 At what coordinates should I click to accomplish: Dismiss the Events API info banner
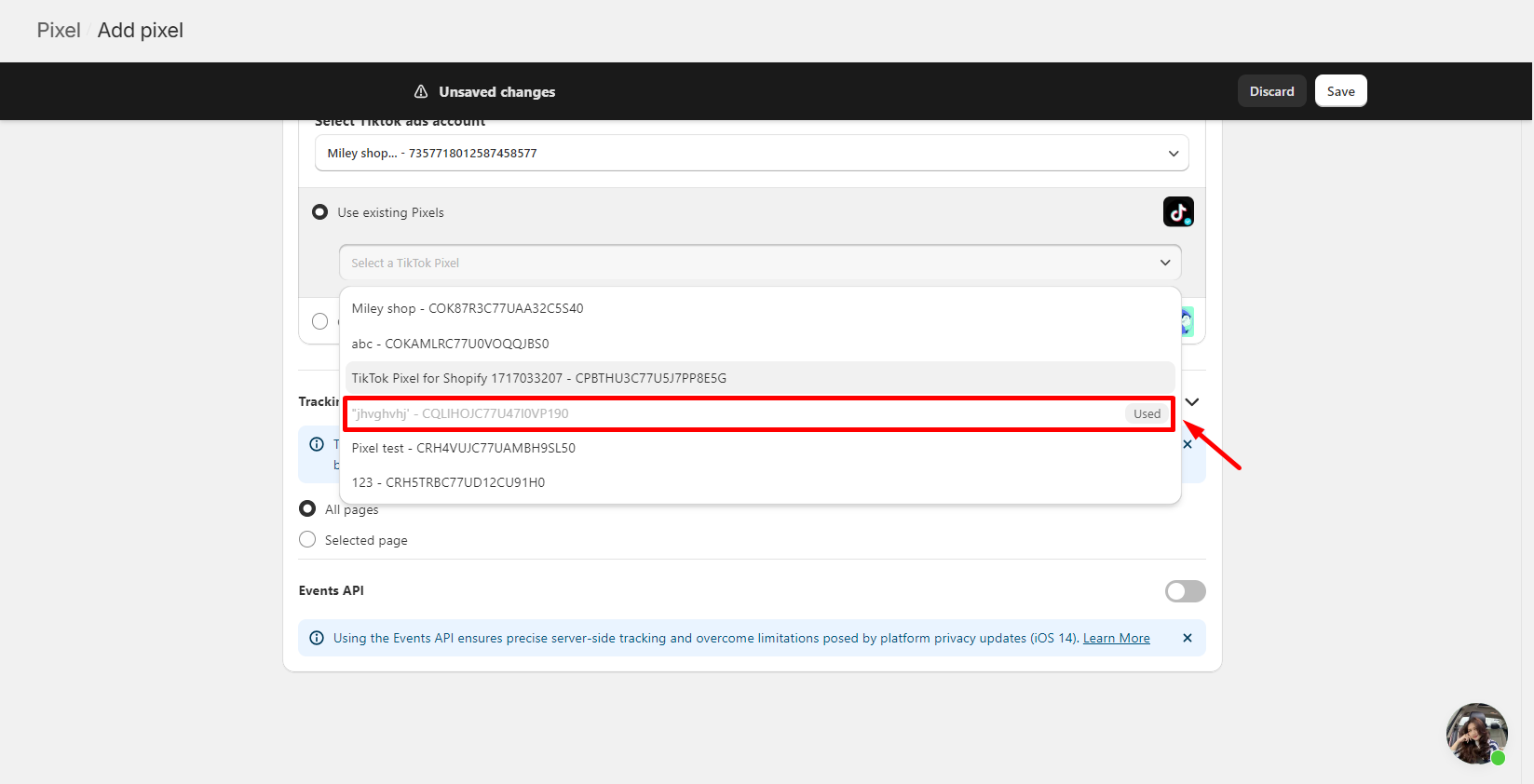tap(1188, 638)
